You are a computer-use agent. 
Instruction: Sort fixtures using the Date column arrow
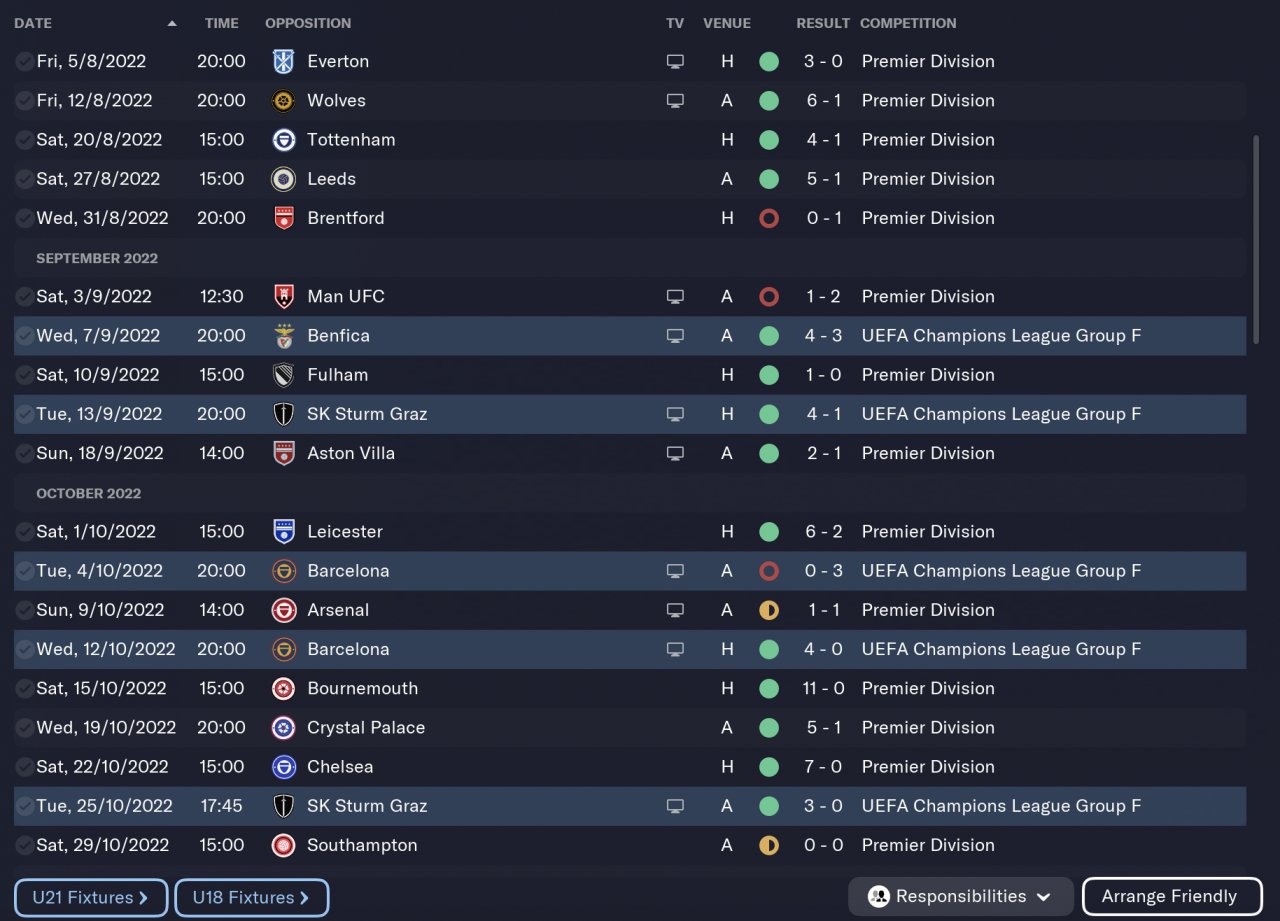[172, 23]
